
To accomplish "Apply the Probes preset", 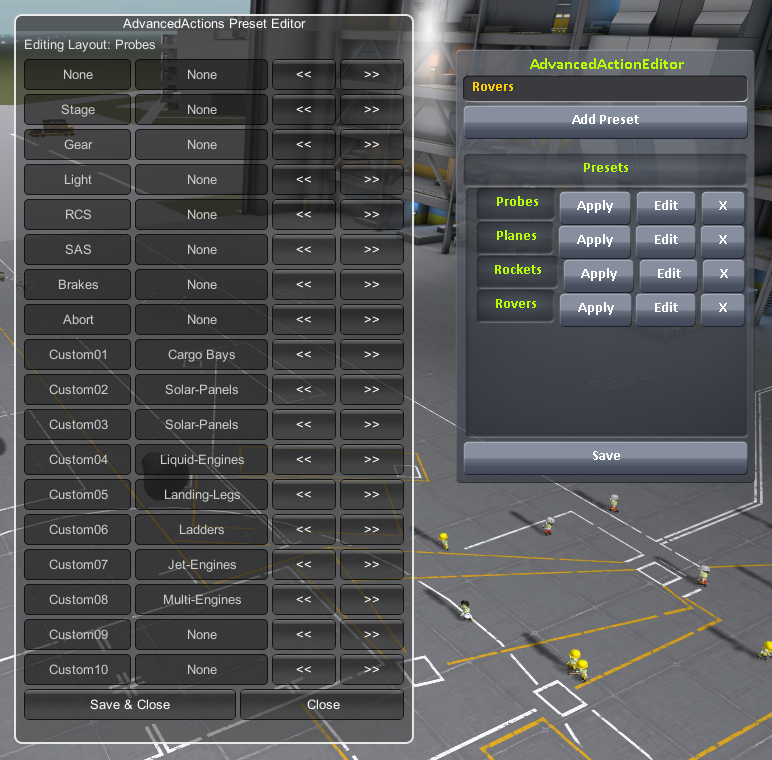I will point(594,206).
